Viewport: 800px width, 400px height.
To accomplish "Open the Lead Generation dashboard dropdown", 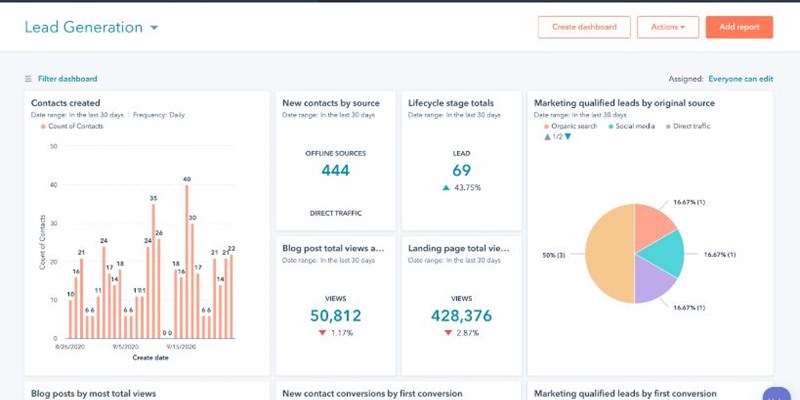I will (154, 28).
